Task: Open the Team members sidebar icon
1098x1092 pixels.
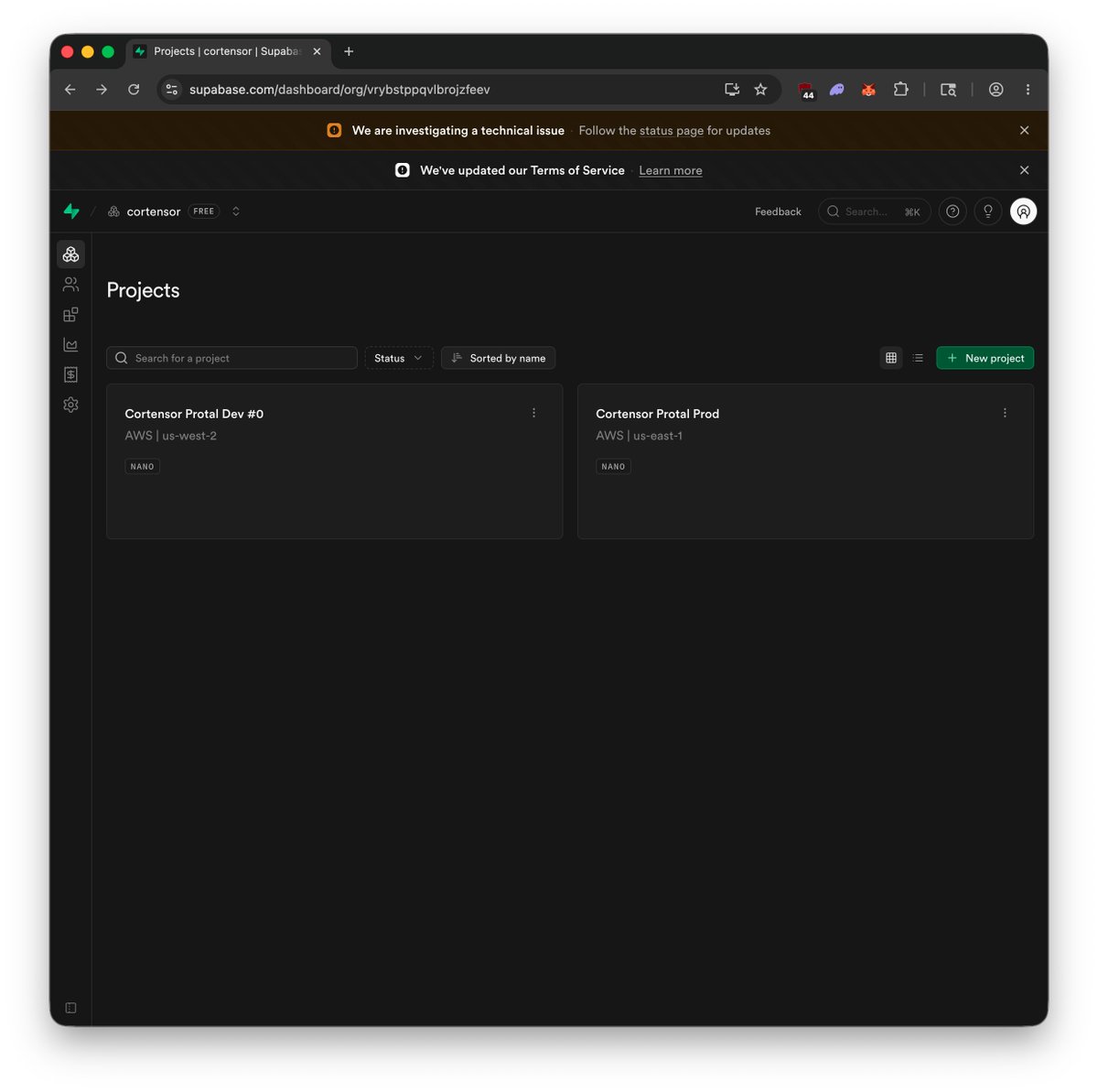Action: click(70, 285)
